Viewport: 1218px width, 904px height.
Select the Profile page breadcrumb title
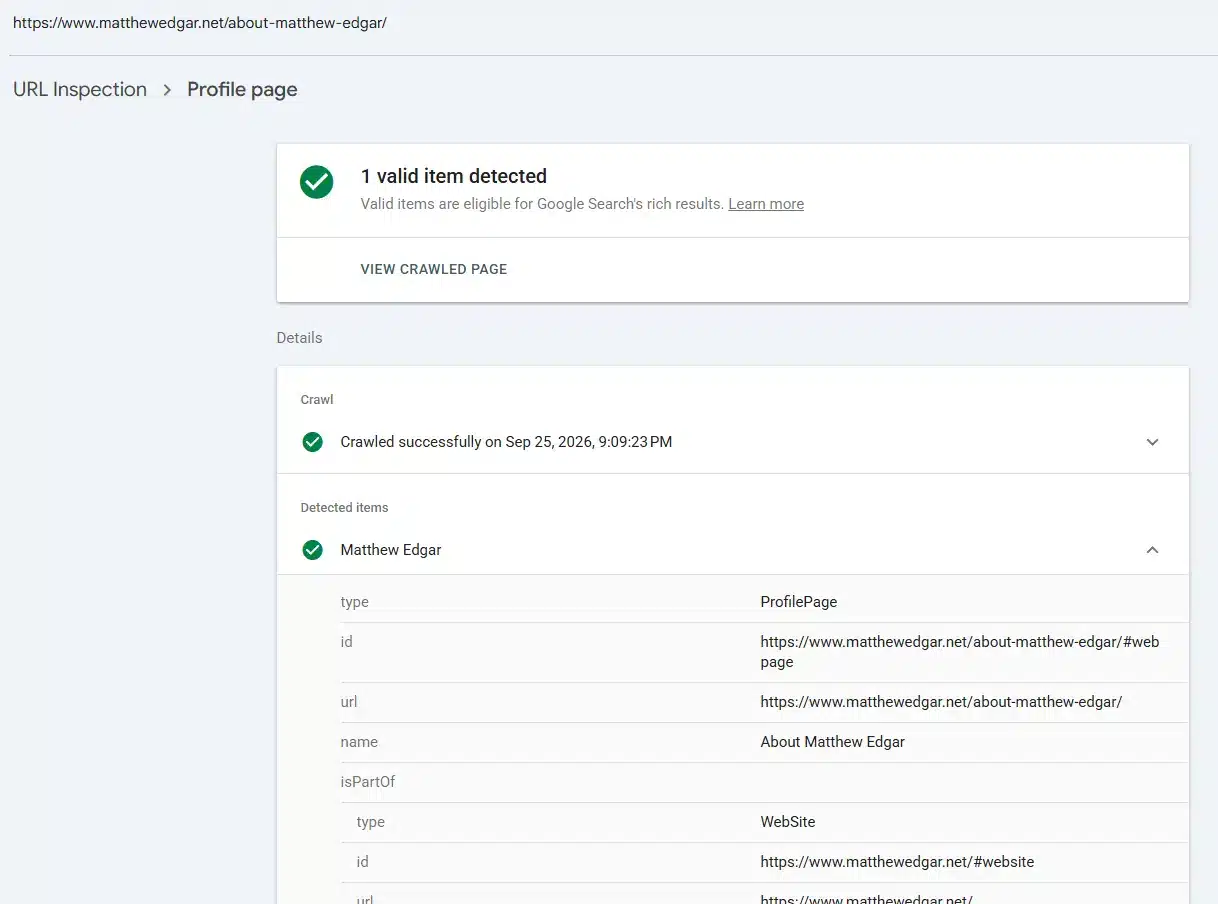tap(242, 89)
